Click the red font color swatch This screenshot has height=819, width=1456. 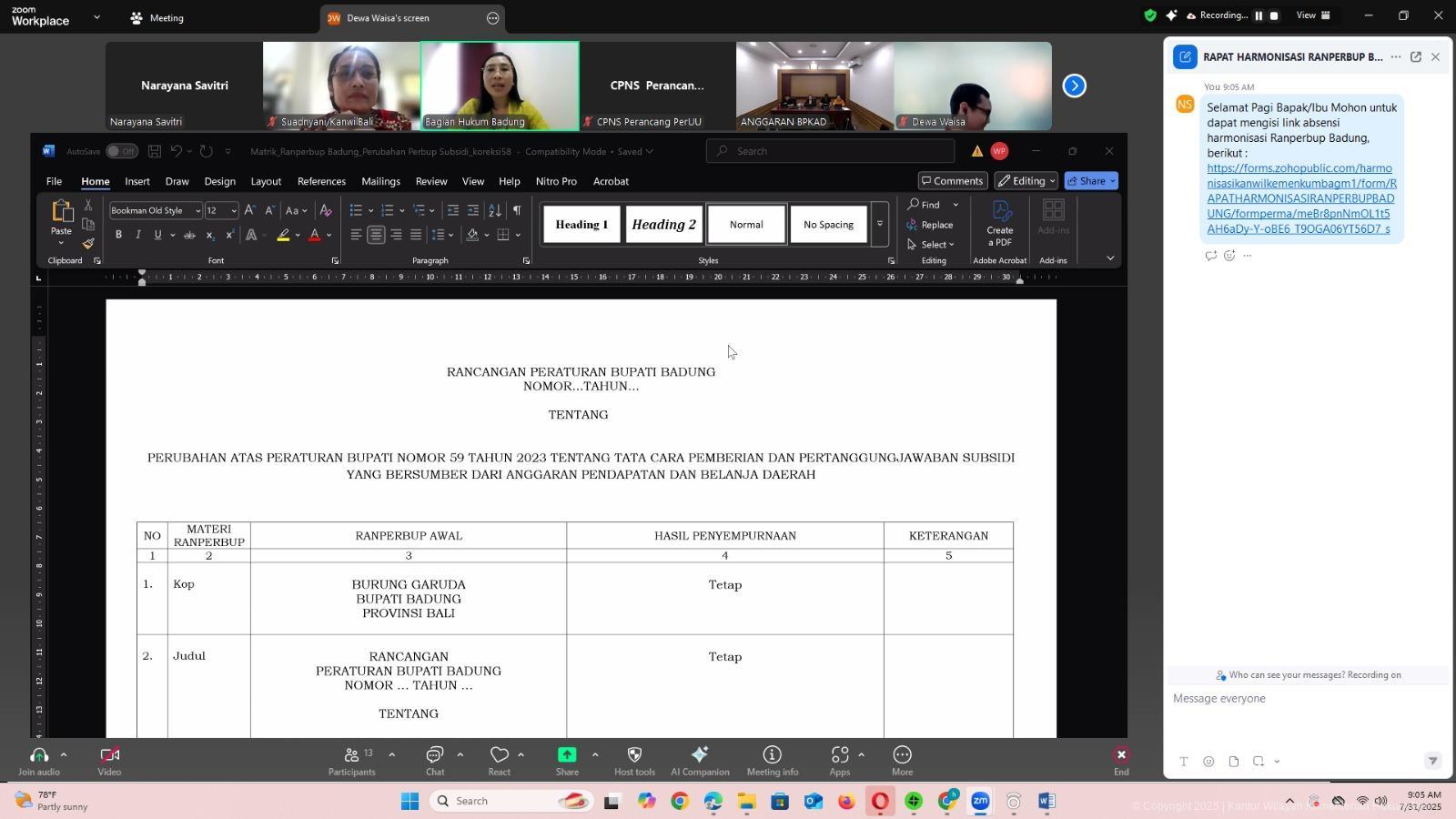315,235
